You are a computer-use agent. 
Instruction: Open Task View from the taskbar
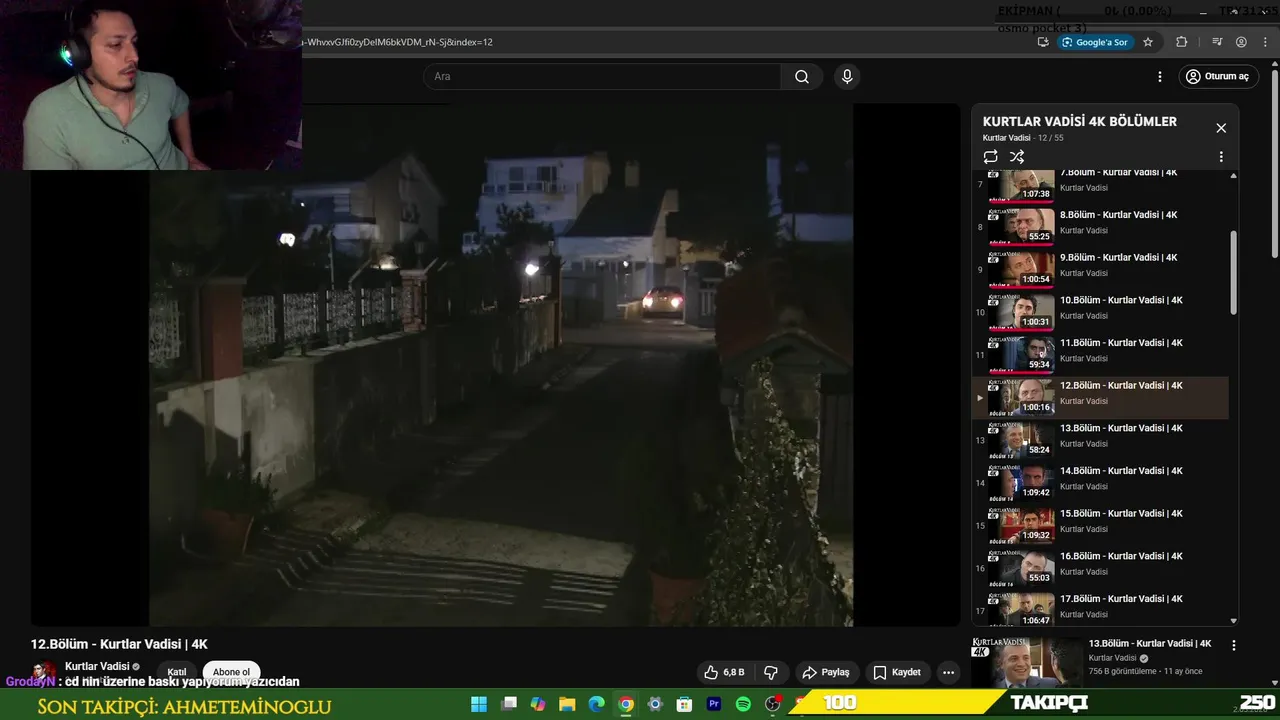pos(509,704)
